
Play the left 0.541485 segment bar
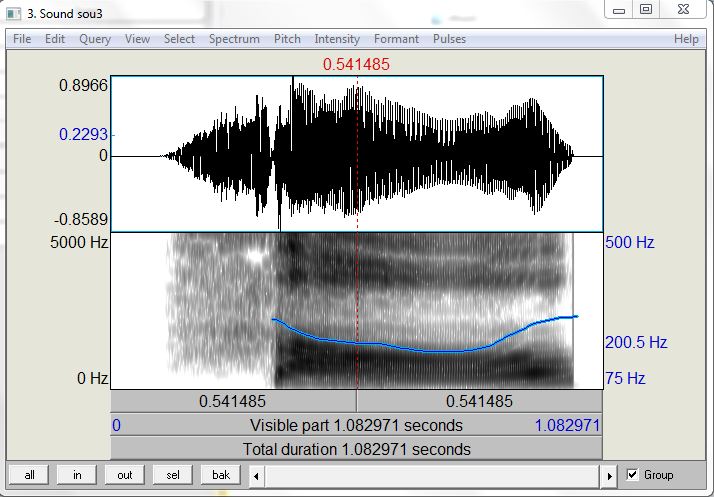[x=233, y=401]
